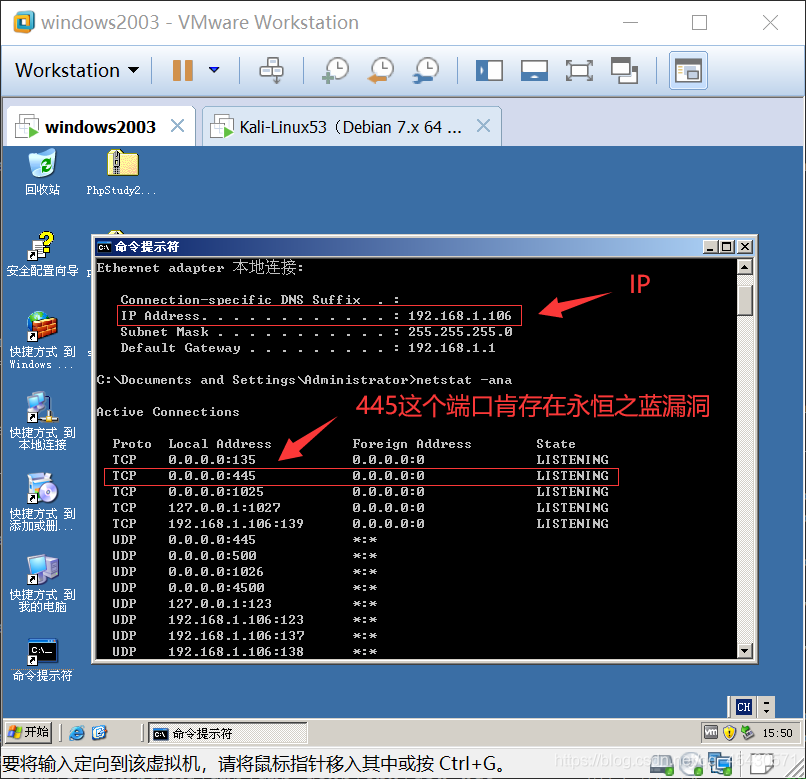Select the My Computer shortcut icon
Screen dimensions: 806x779
click(42, 583)
